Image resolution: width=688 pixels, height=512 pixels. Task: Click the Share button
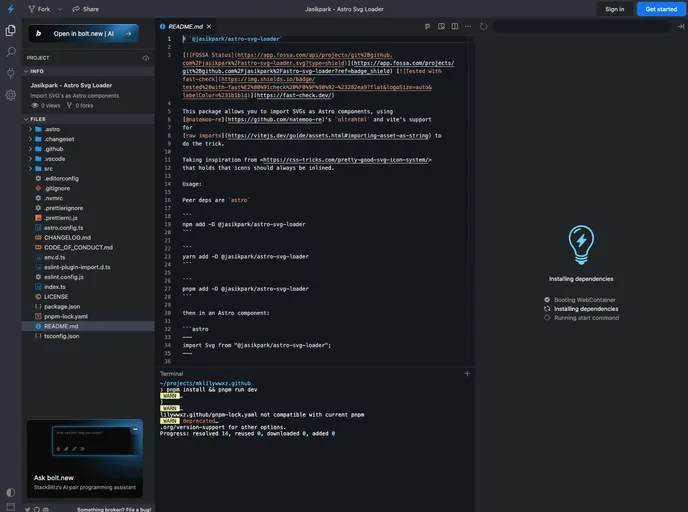coord(86,9)
